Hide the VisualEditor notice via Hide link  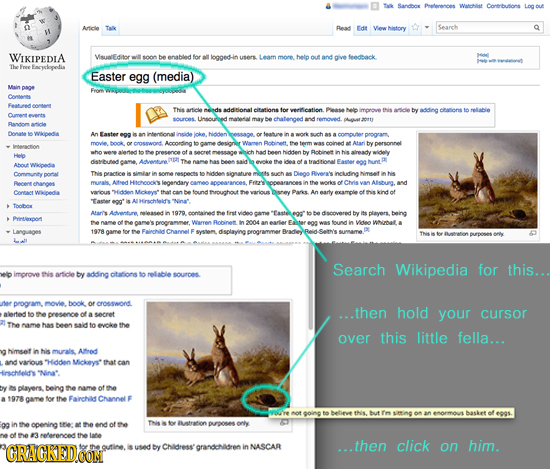pos(483,55)
